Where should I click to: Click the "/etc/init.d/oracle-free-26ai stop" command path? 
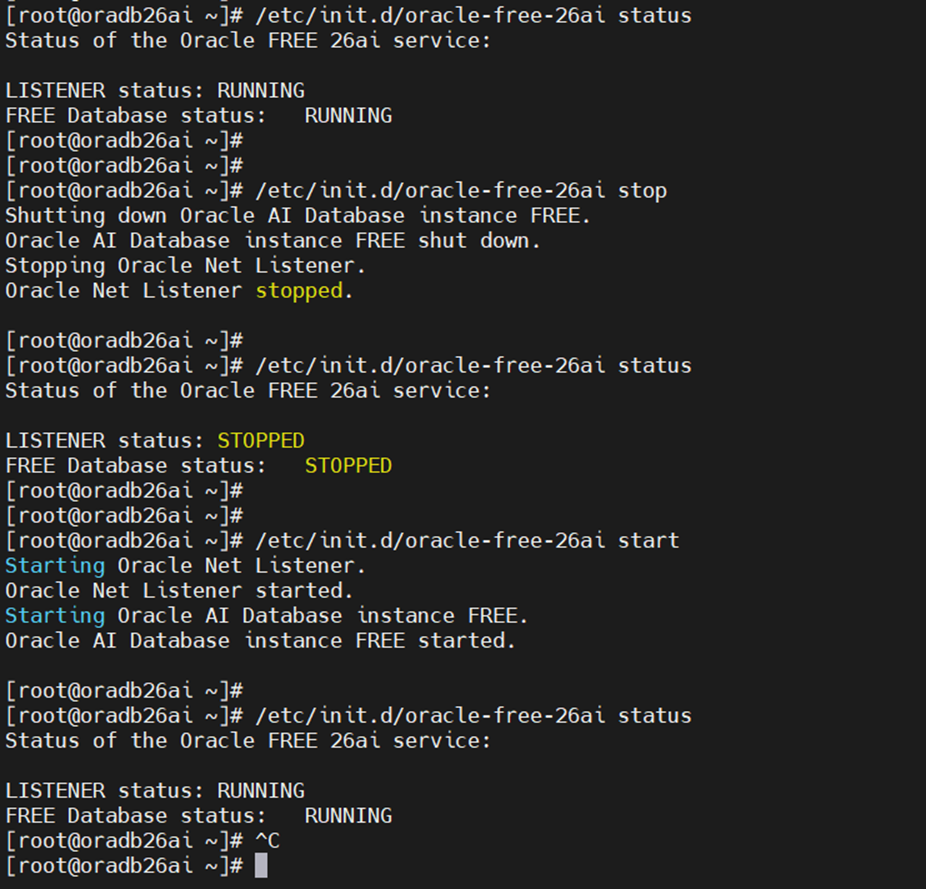[430, 191]
